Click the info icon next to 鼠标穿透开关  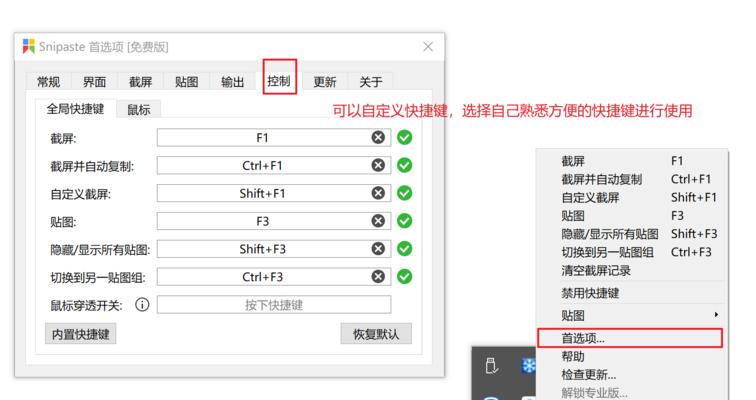point(142,305)
